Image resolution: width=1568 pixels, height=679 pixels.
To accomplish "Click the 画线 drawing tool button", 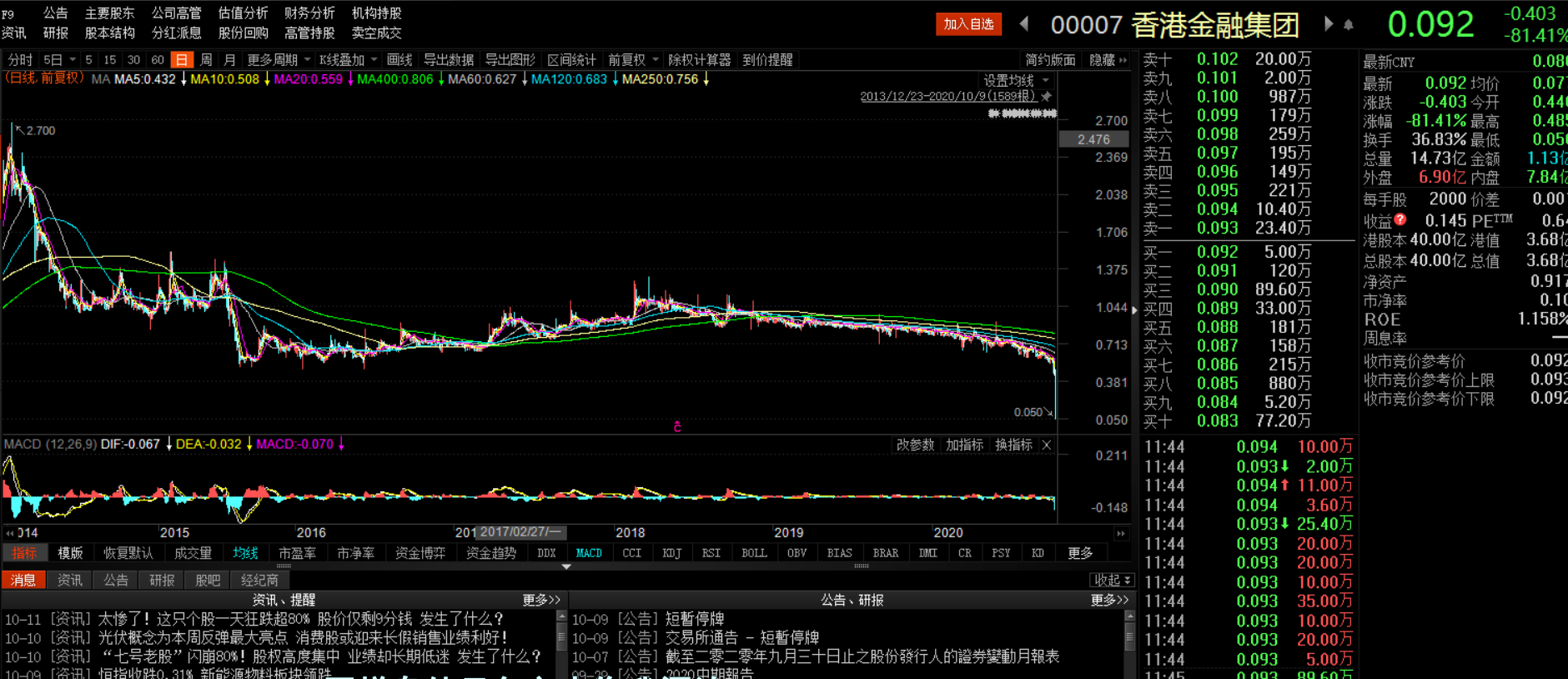I will click(400, 60).
